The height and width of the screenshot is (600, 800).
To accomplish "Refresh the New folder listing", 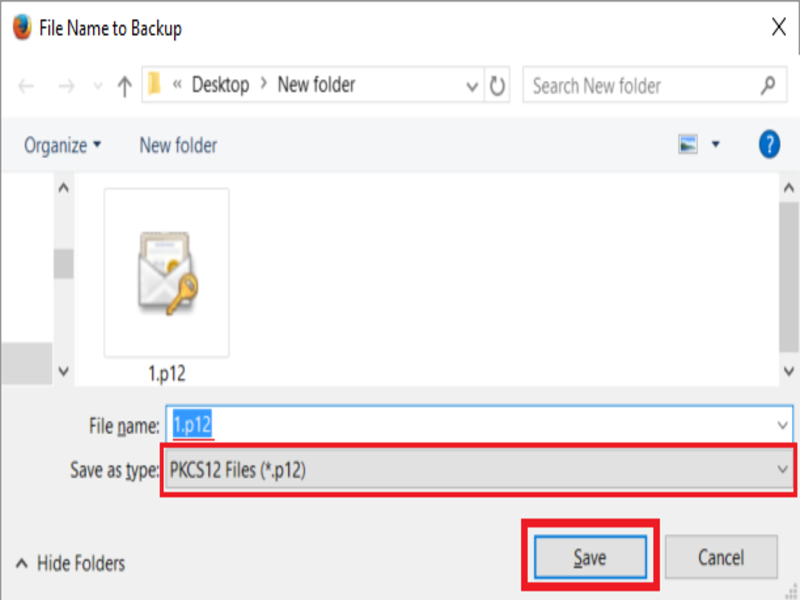I will pos(497,85).
